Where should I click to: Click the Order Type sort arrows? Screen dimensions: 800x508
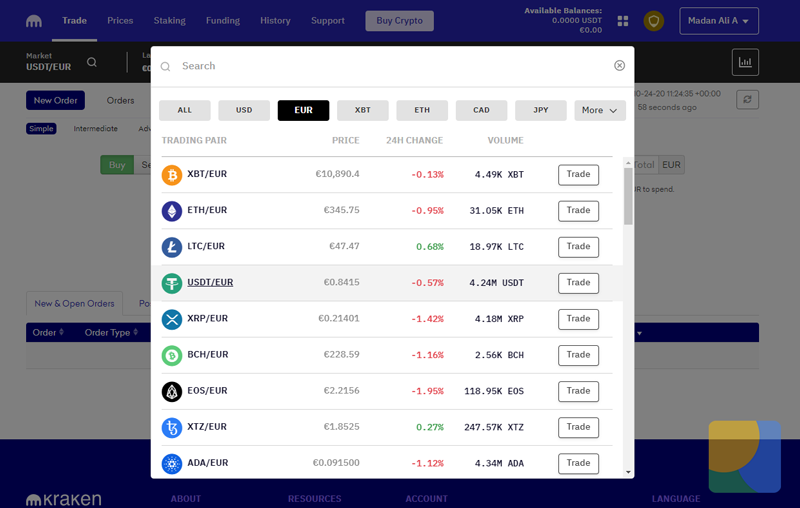(x=136, y=332)
